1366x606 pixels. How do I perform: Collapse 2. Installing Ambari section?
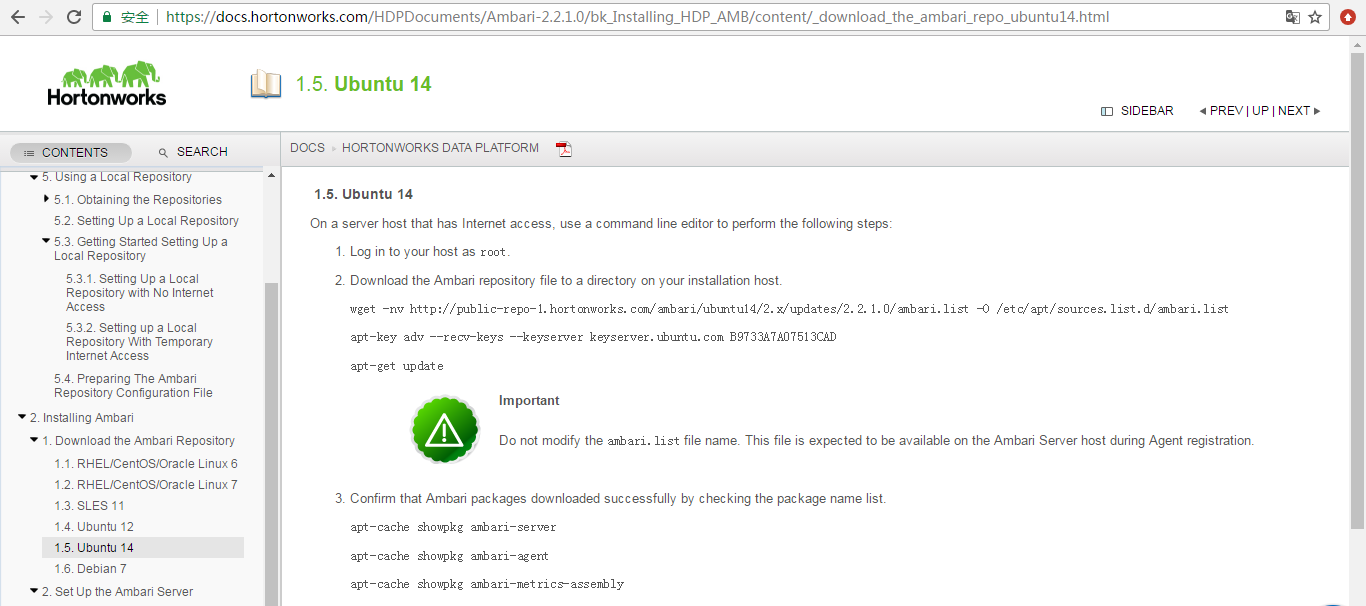tap(22, 418)
